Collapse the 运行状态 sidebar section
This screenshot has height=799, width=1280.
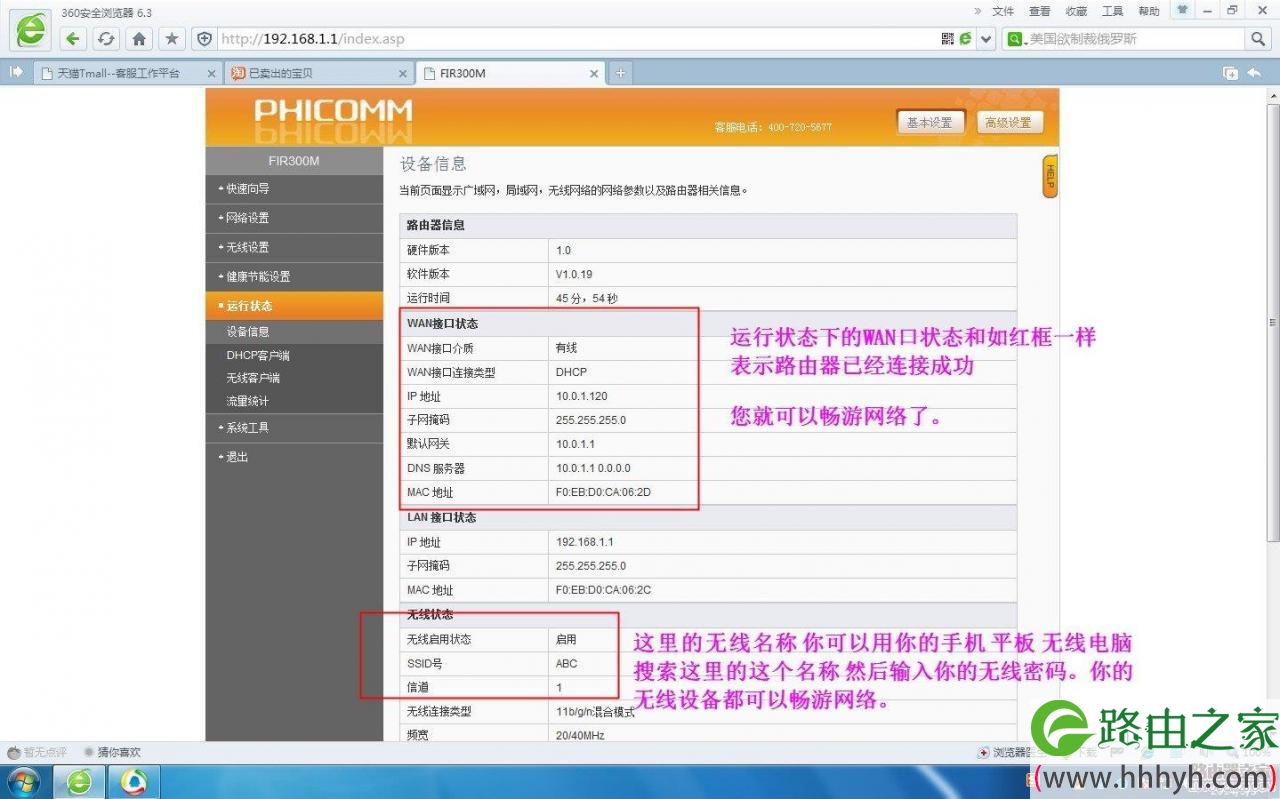click(x=294, y=306)
